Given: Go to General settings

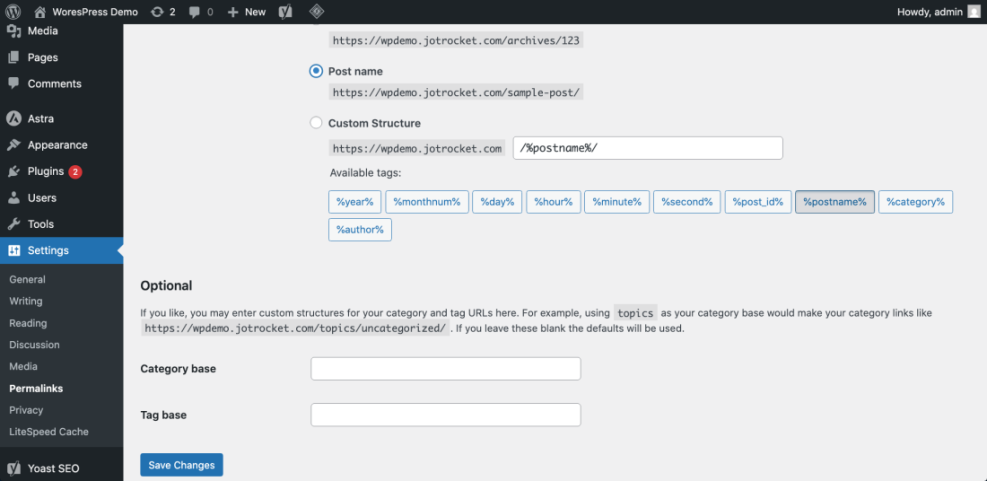Looking at the screenshot, I should pyautogui.click(x=27, y=280).
